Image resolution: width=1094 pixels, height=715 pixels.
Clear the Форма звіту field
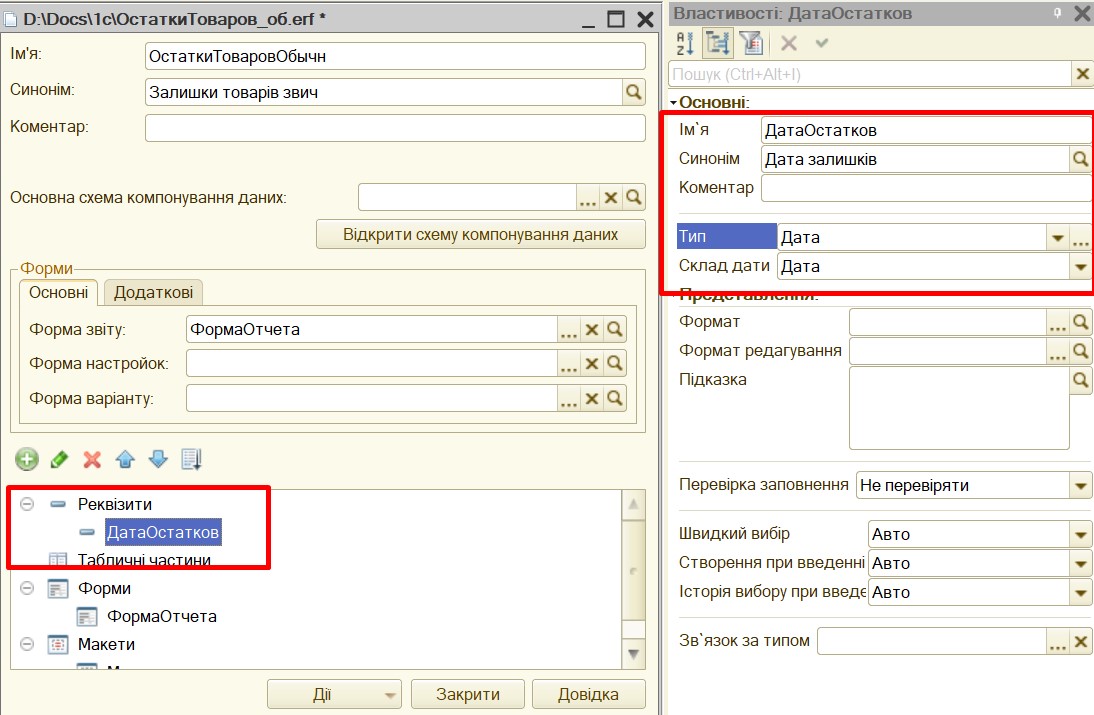click(592, 329)
